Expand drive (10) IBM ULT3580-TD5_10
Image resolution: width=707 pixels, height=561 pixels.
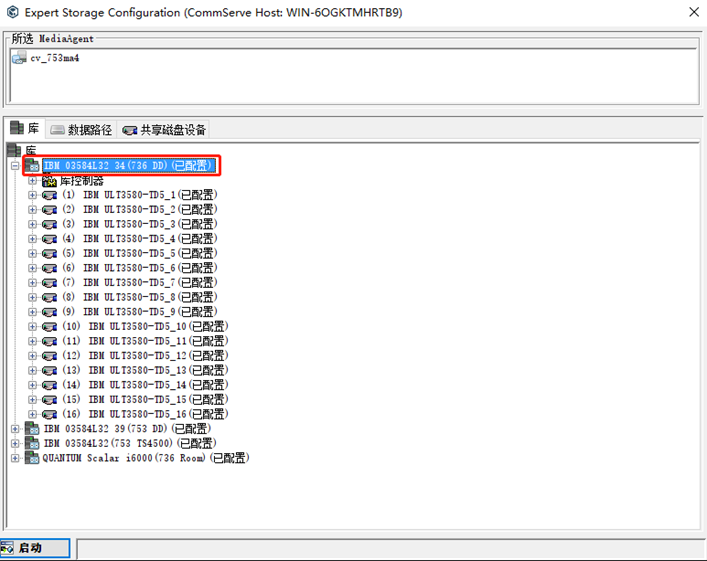(x=32, y=326)
